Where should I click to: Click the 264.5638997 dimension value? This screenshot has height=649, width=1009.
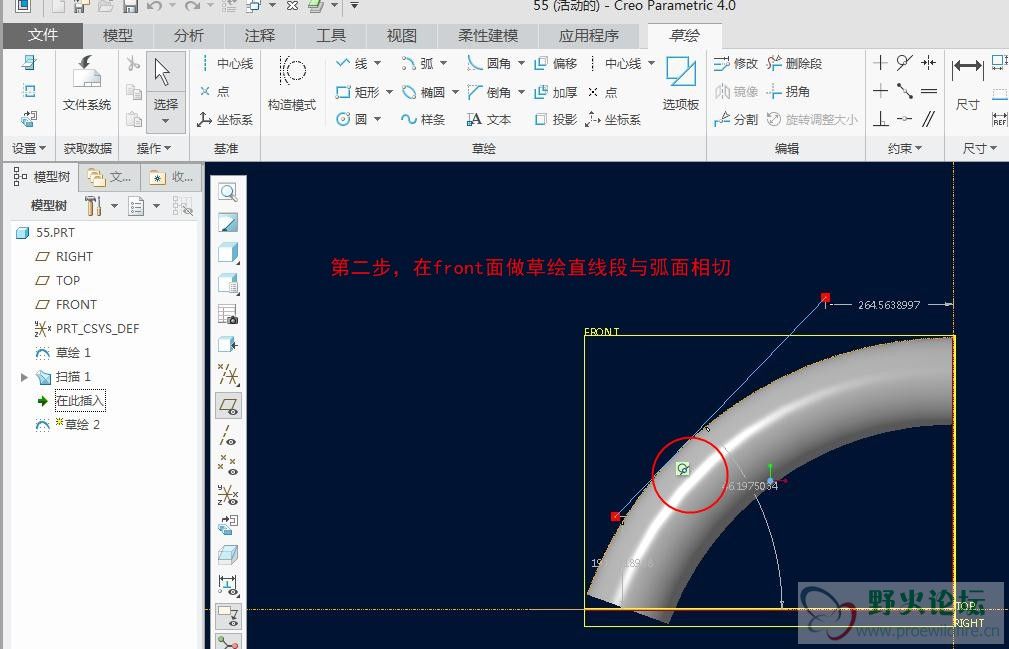click(x=889, y=305)
